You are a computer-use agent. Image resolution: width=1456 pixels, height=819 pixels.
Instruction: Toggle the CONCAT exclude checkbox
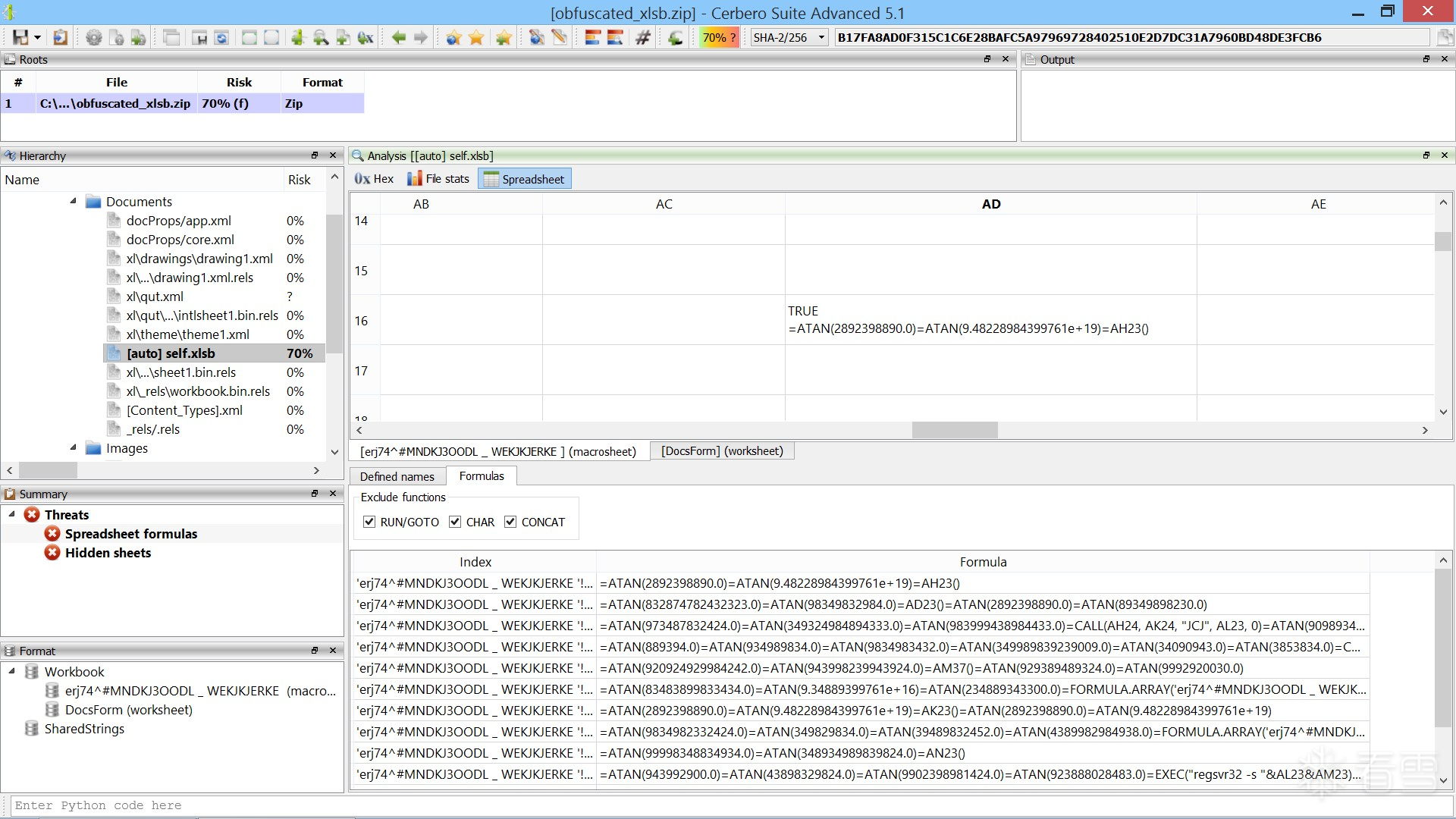510,522
